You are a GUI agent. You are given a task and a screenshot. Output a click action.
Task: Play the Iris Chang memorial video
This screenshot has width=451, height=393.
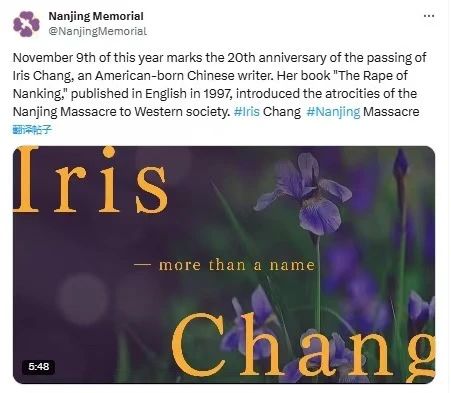tap(224, 265)
